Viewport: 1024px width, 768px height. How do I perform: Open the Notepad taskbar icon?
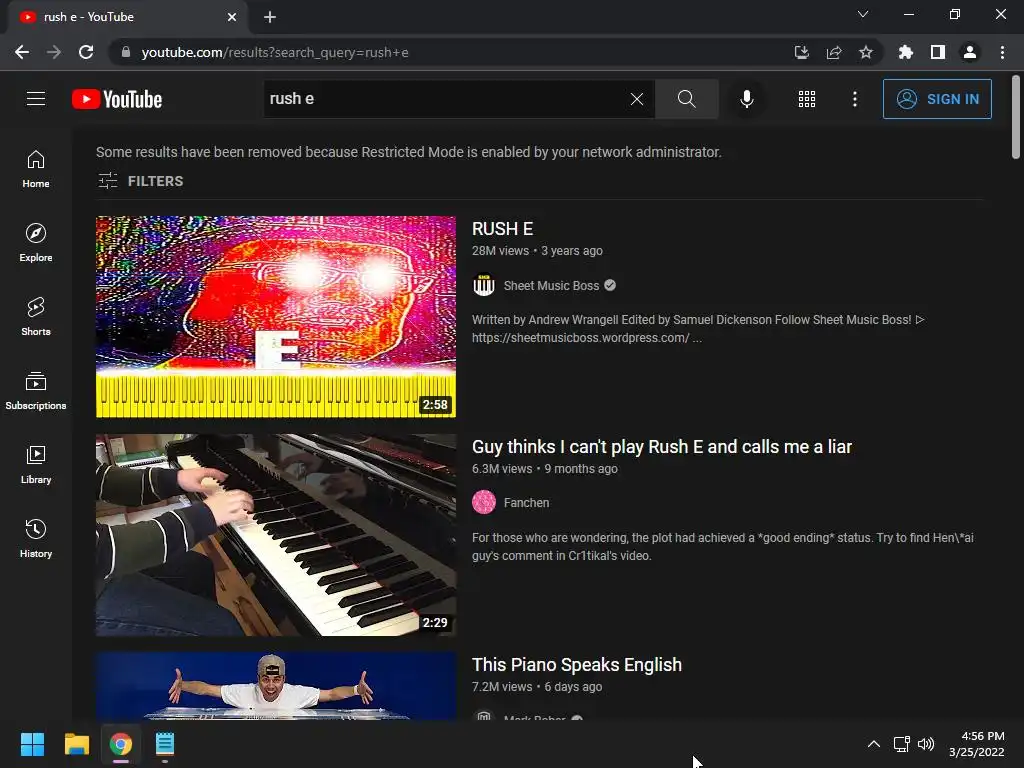click(165, 744)
